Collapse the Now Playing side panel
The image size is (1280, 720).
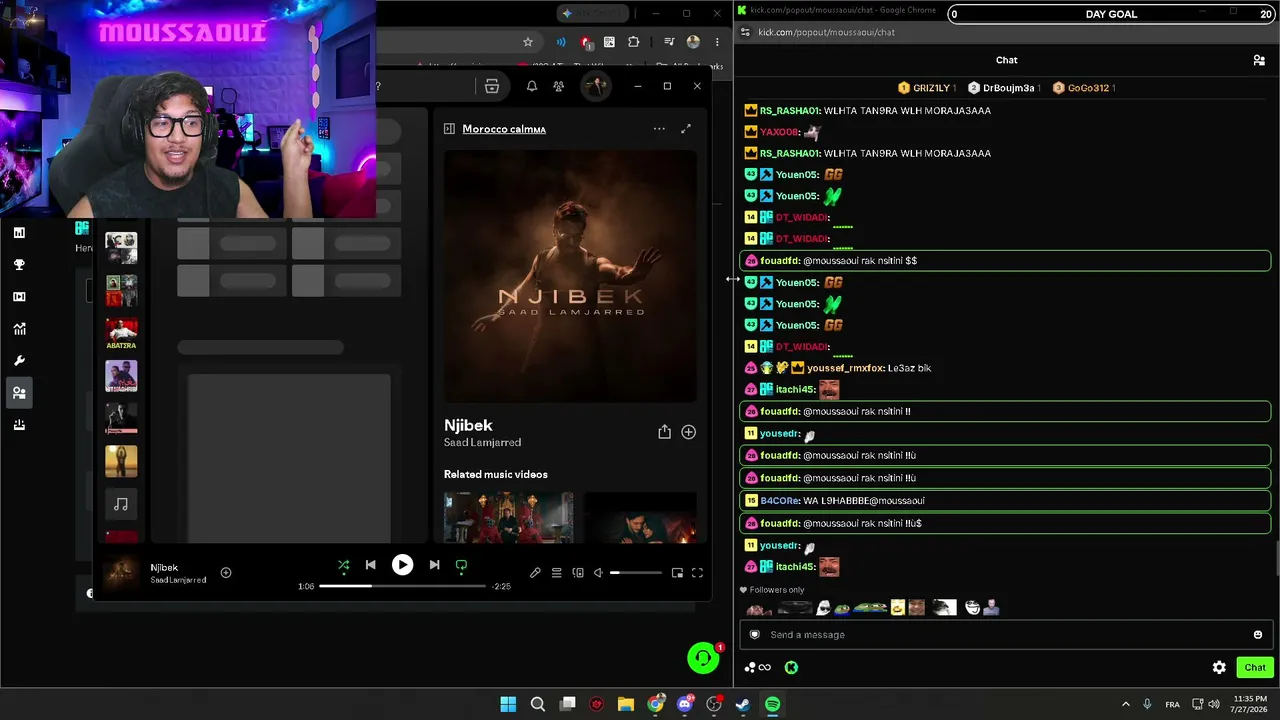(x=449, y=129)
